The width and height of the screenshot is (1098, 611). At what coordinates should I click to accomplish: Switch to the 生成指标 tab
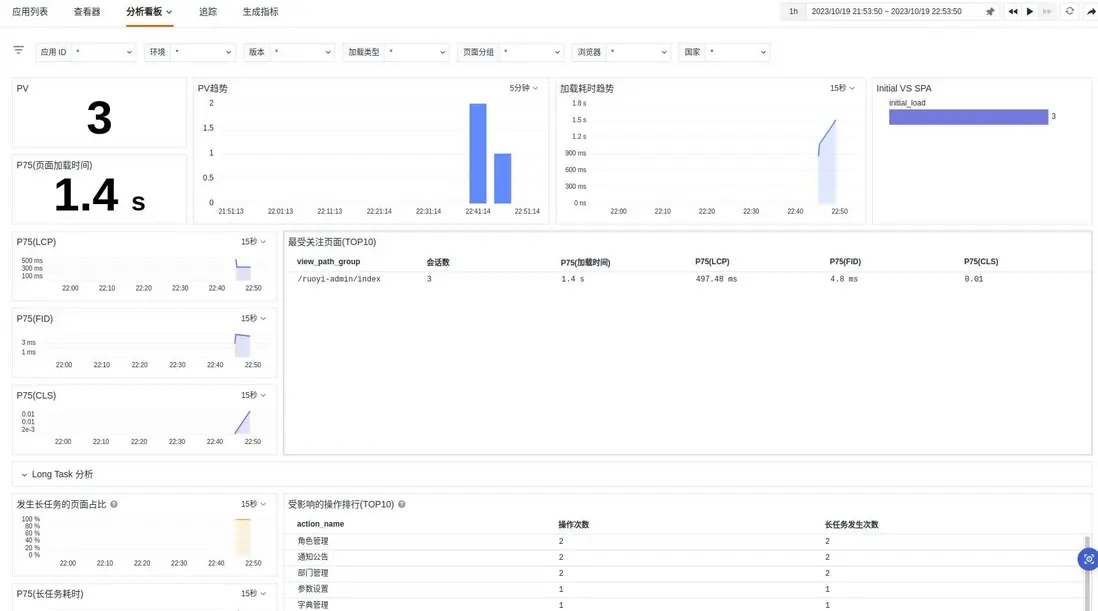[x=260, y=12]
